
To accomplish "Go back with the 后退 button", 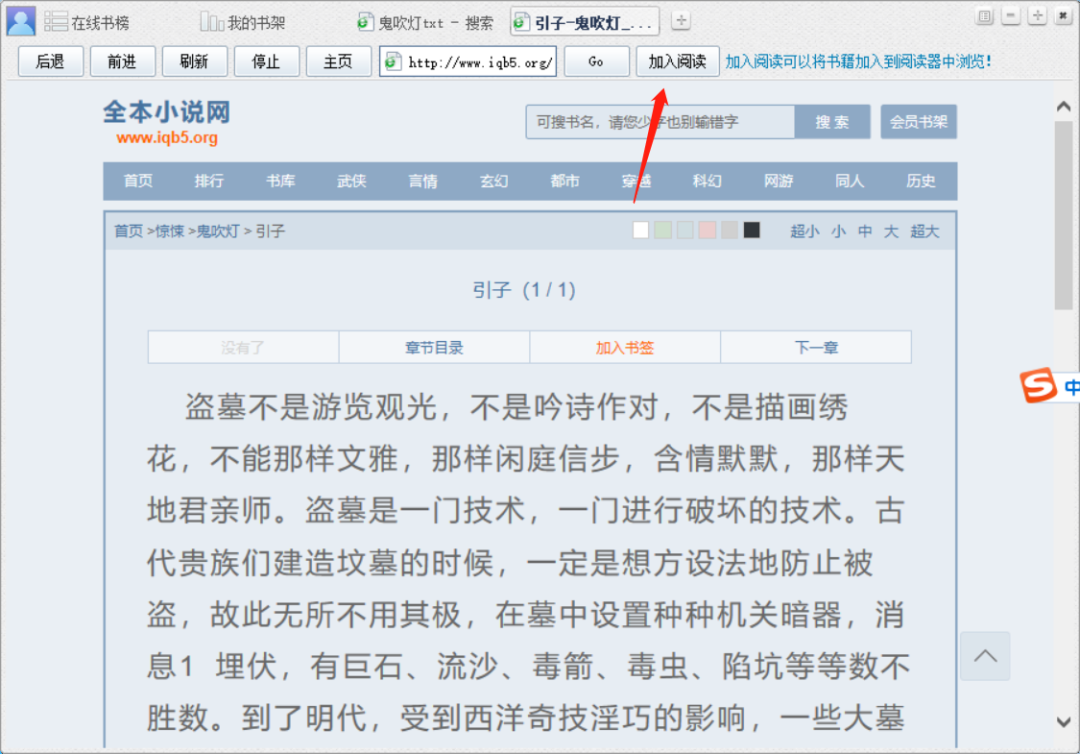I will pos(50,62).
